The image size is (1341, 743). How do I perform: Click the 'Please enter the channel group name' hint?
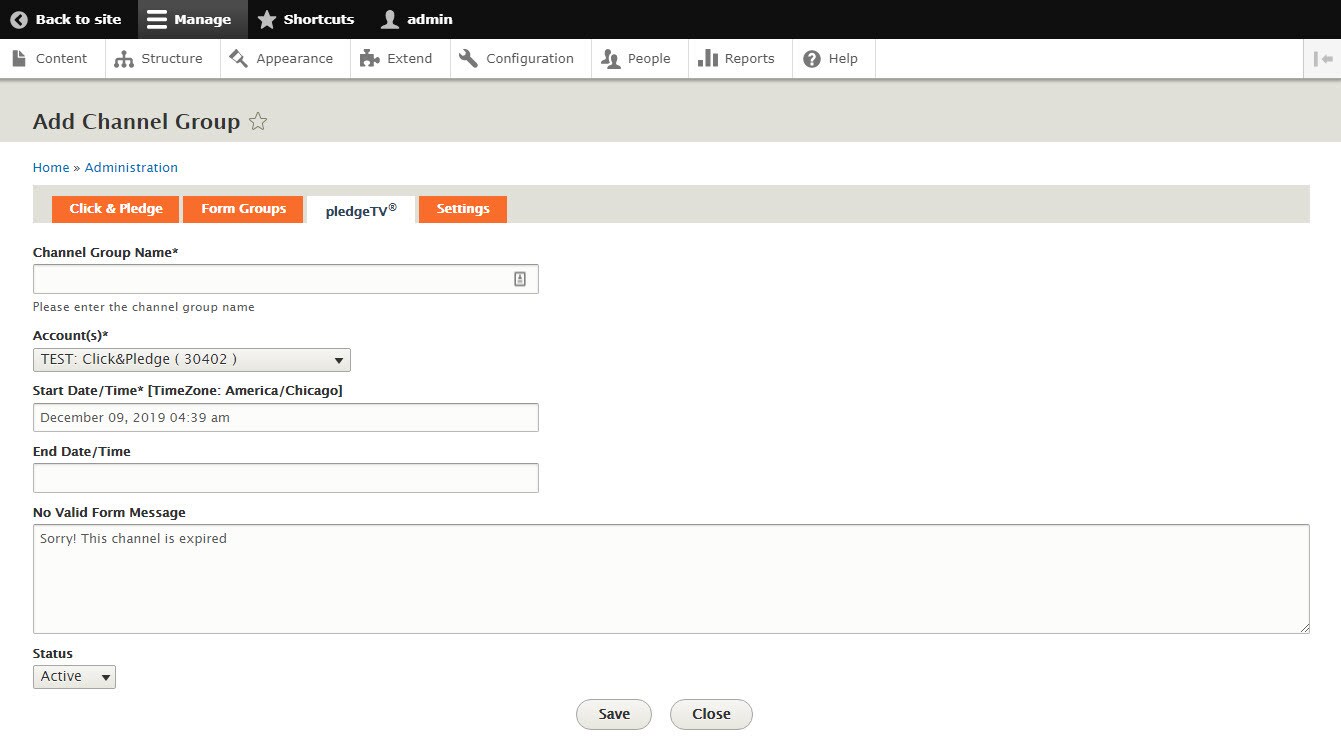(x=144, y=307)
